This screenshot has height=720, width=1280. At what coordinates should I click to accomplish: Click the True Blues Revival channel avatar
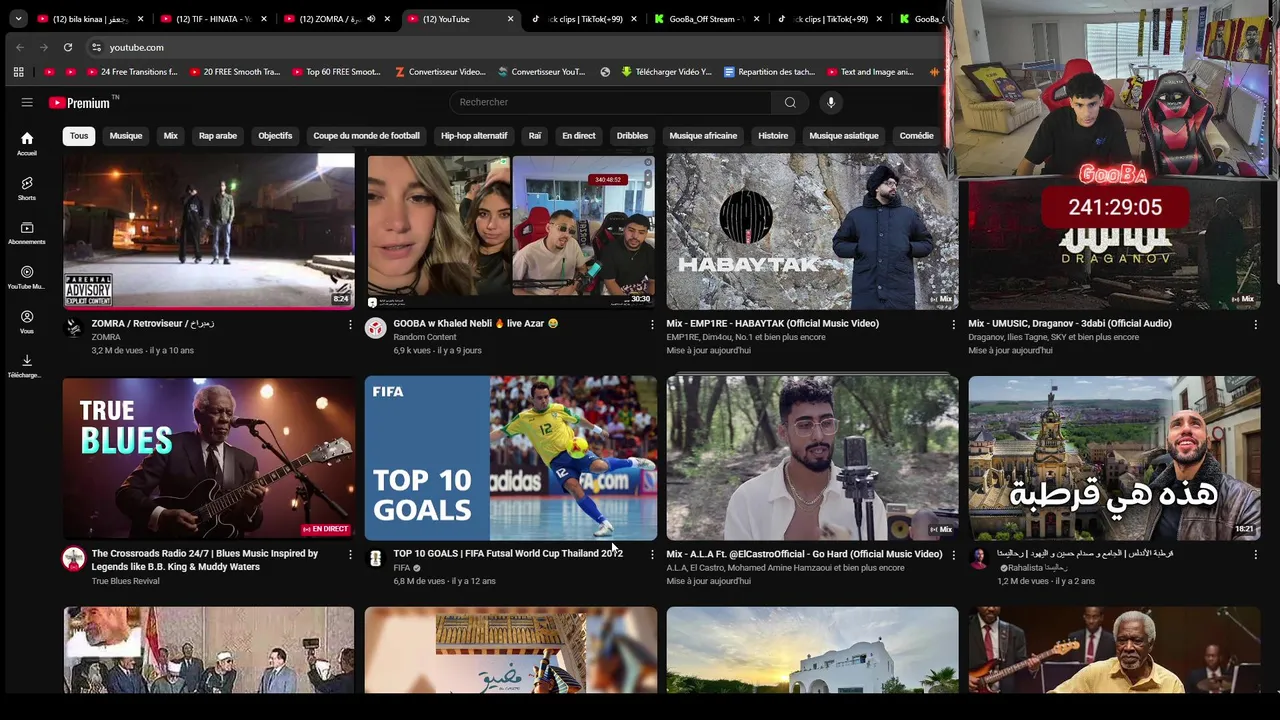point(74,559)
